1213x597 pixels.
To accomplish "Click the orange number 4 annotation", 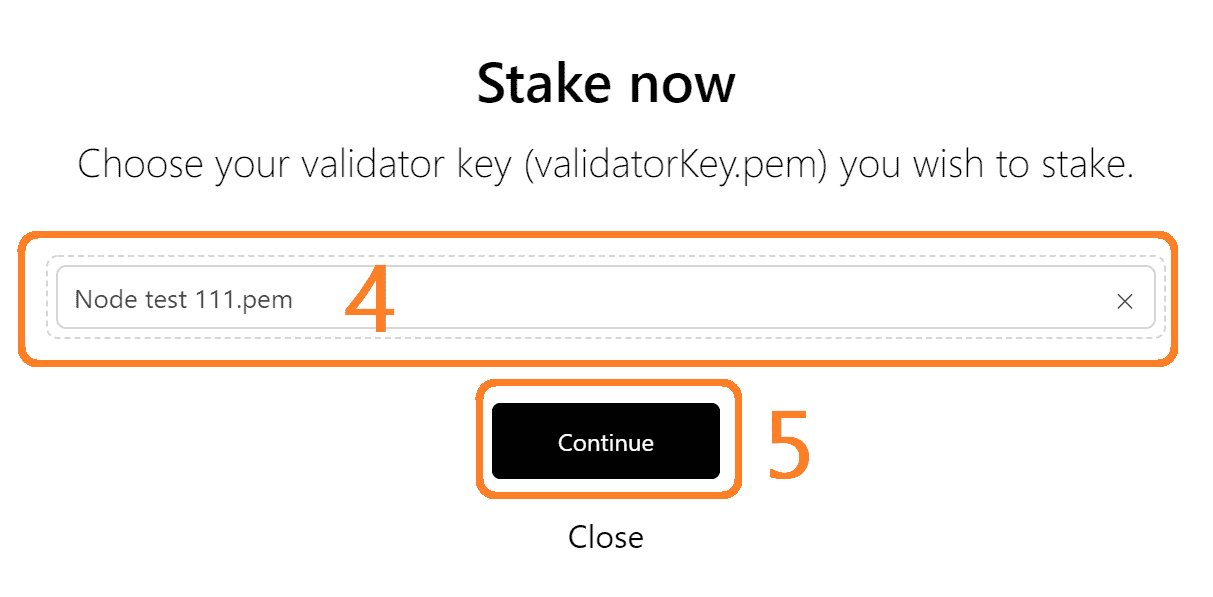I will [x=369, y=298].
